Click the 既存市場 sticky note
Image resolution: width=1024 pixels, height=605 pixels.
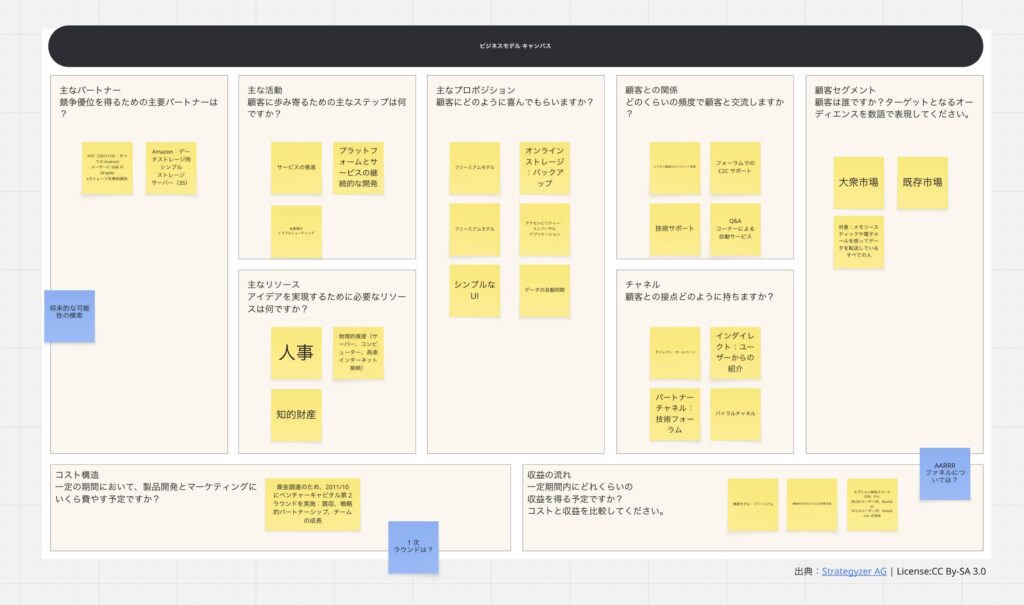[922, 183]
